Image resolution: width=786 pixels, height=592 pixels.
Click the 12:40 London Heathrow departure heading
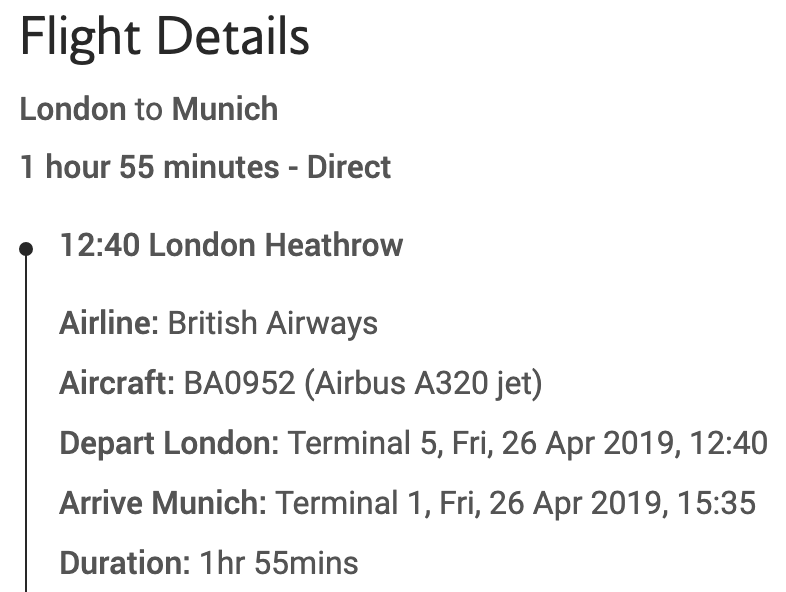point(231,245)
